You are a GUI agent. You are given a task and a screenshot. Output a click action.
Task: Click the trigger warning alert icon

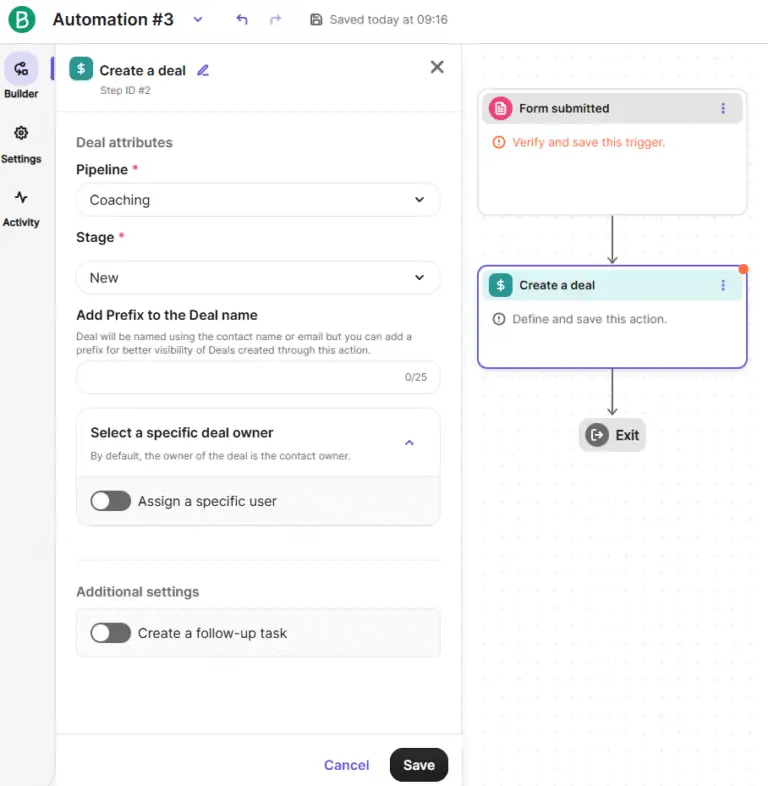pyautogui.click(x=499, y=142)
